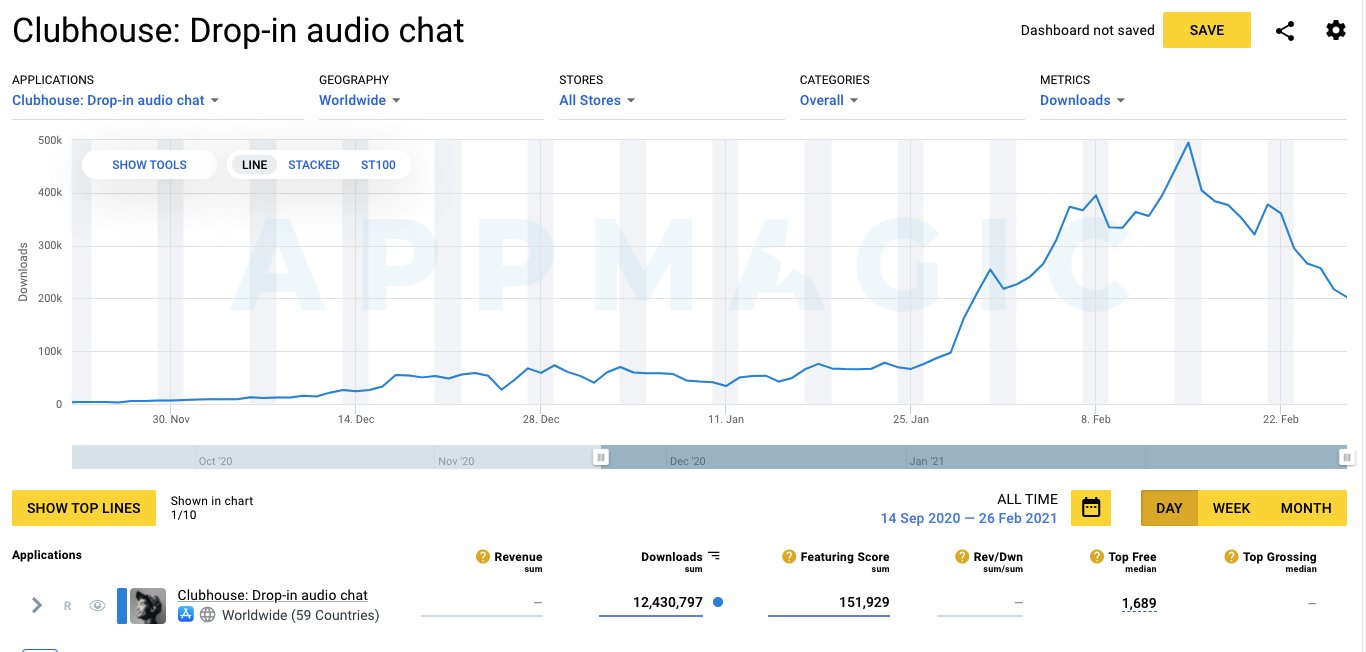This screenshot has height=652, width=1366.
Task: Click the Top Free help icon
Action: click(x=1097, y=557)
